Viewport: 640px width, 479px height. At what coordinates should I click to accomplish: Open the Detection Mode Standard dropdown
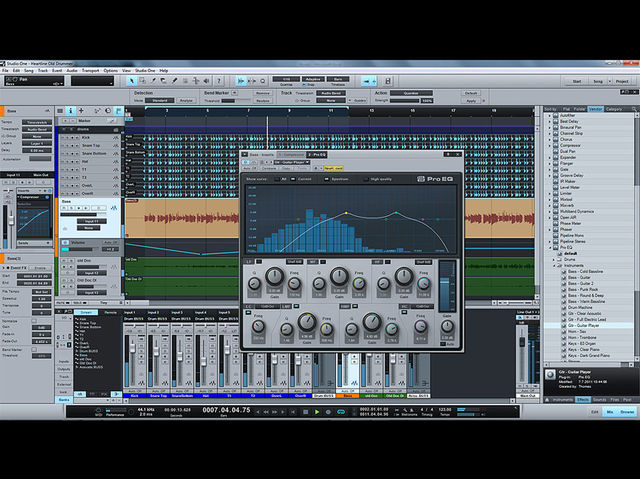[160, 100]
